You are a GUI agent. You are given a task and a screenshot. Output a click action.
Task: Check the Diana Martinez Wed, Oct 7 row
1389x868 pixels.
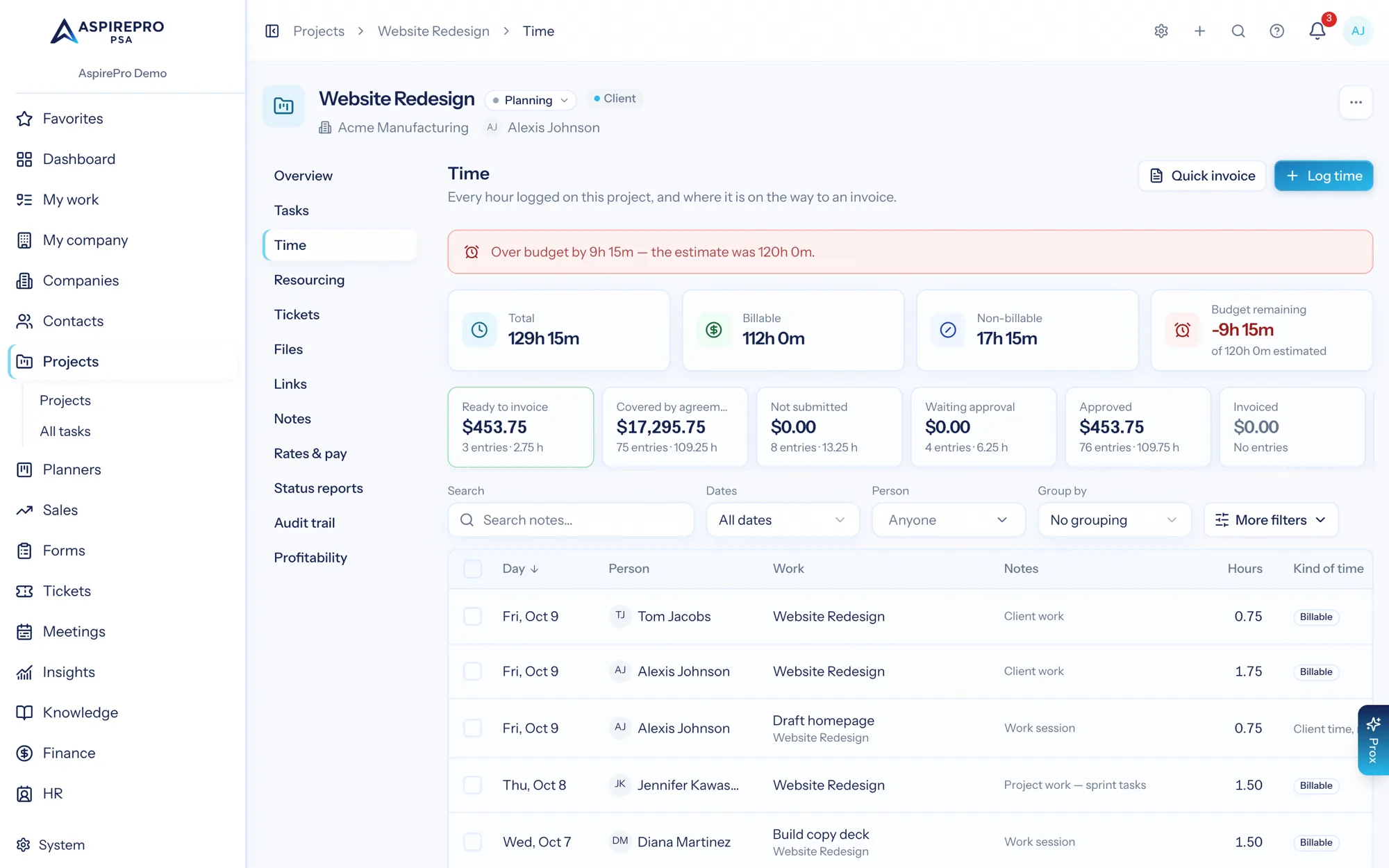pyautogui.click(x=472, y=842)
